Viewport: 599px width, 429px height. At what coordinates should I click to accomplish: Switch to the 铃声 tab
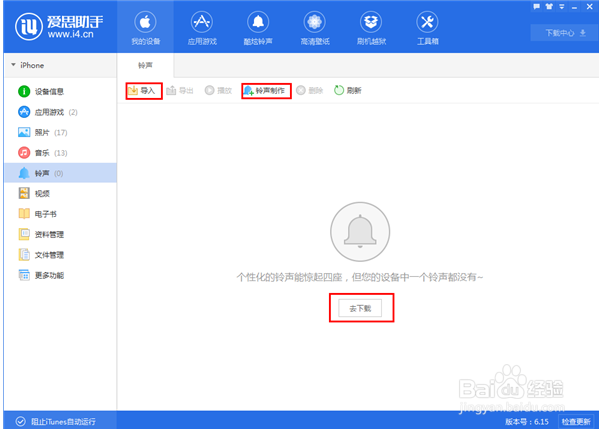(145, 65)
